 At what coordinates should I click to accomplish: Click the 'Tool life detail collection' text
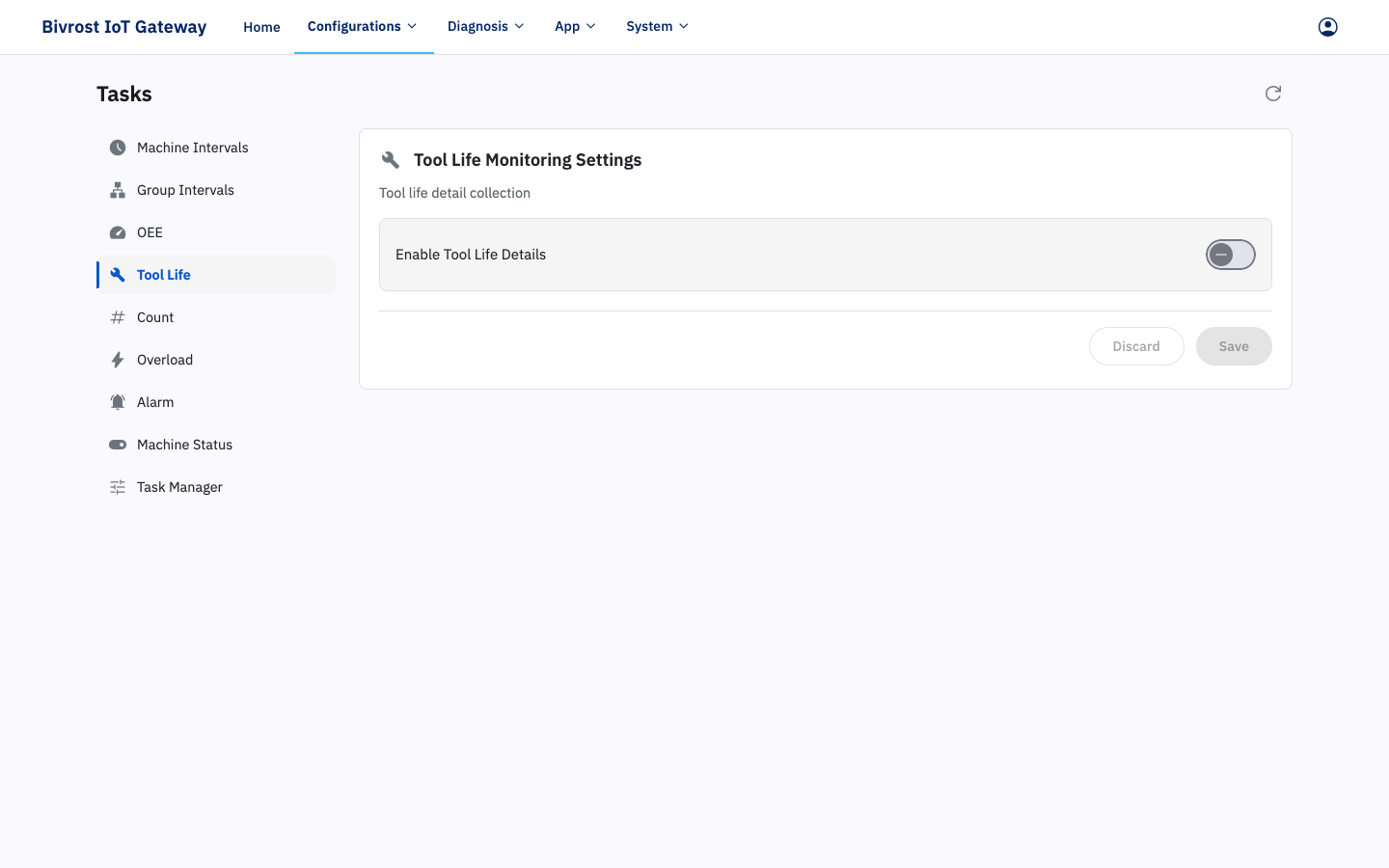pos(454,193)
